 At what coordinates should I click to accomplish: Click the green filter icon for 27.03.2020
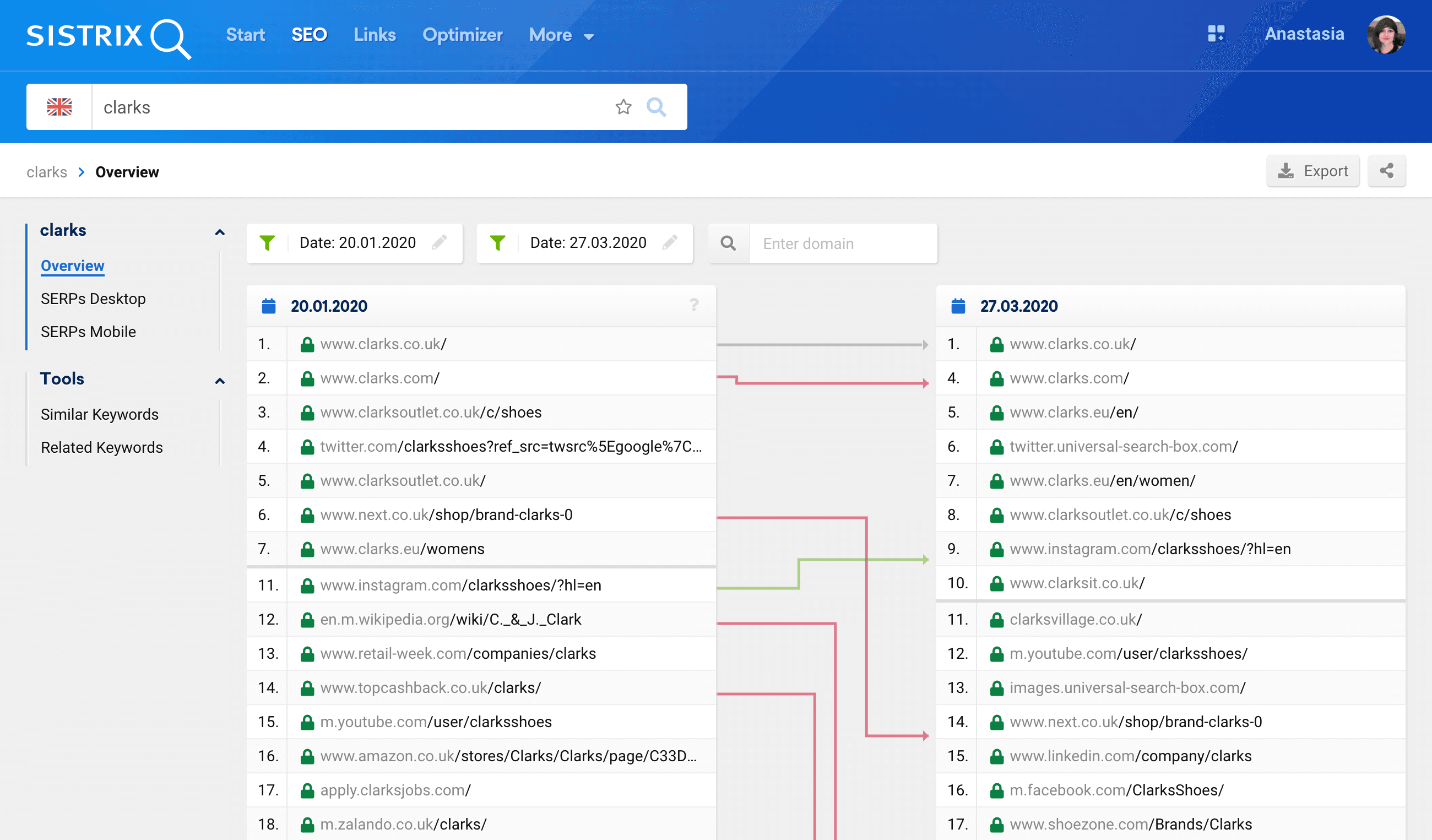[498, 243]
